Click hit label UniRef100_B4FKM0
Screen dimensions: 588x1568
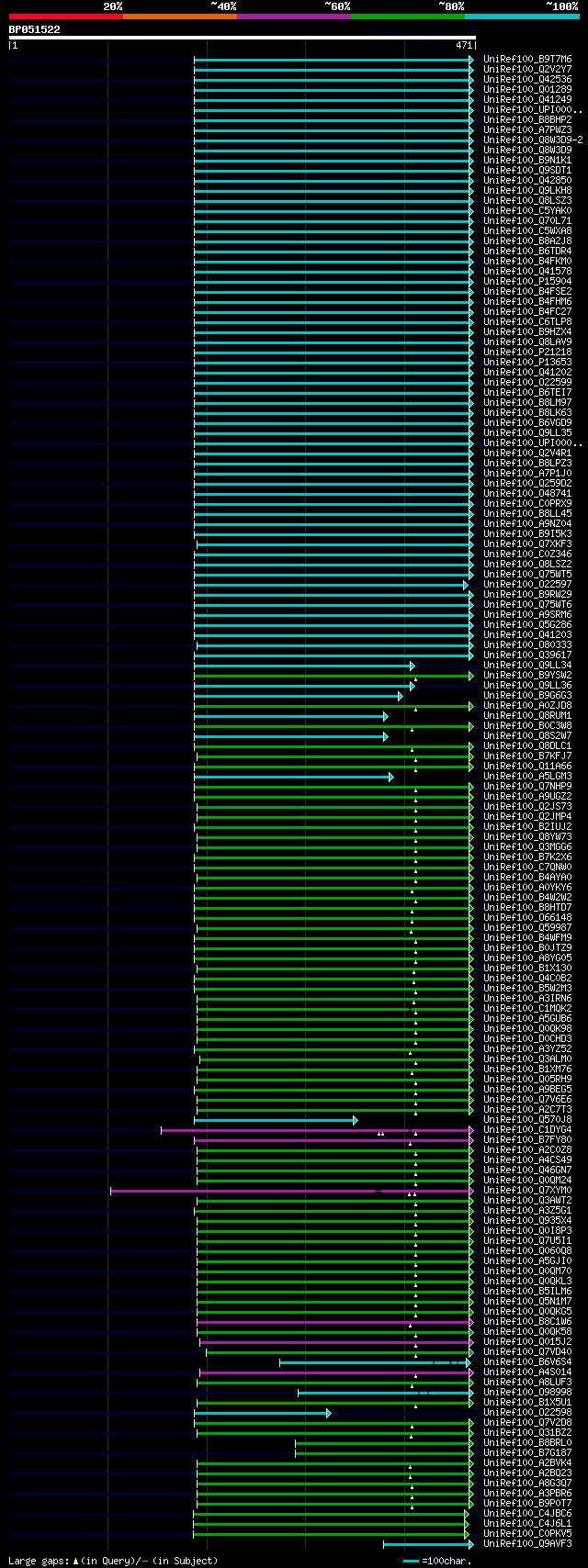coord(527,261)
